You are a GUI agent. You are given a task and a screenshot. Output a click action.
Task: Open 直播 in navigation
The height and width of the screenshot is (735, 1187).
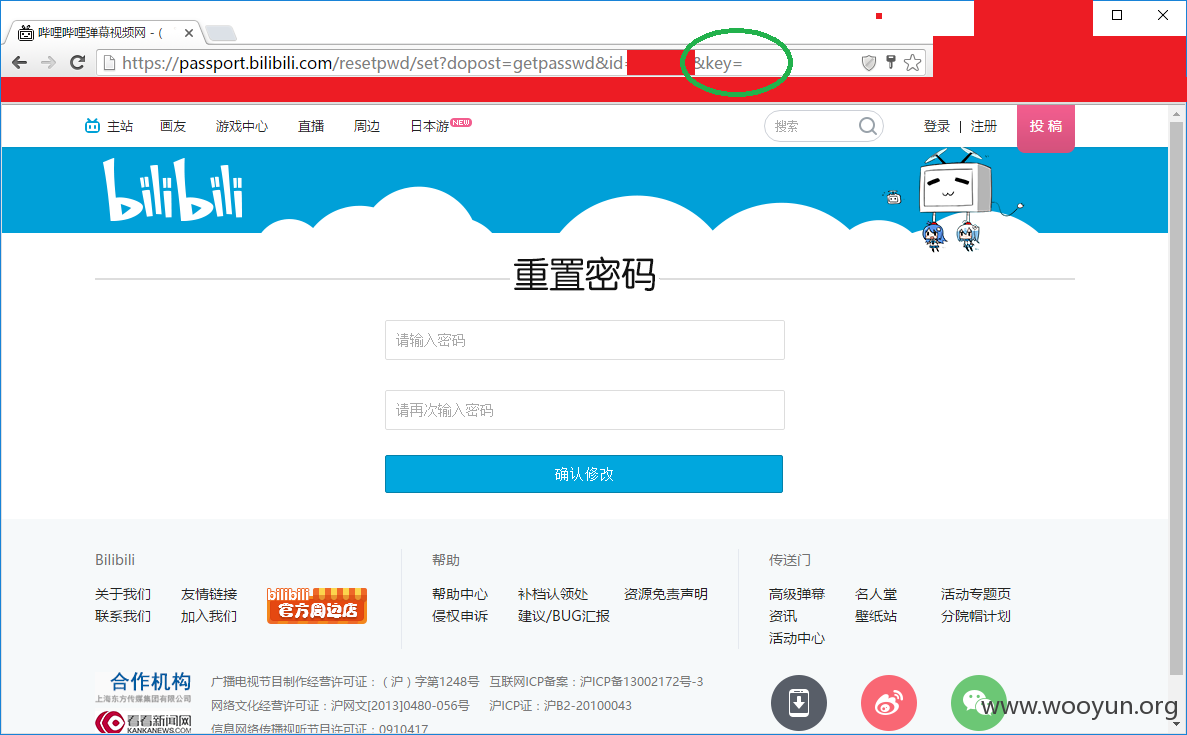tap(310, 126)
